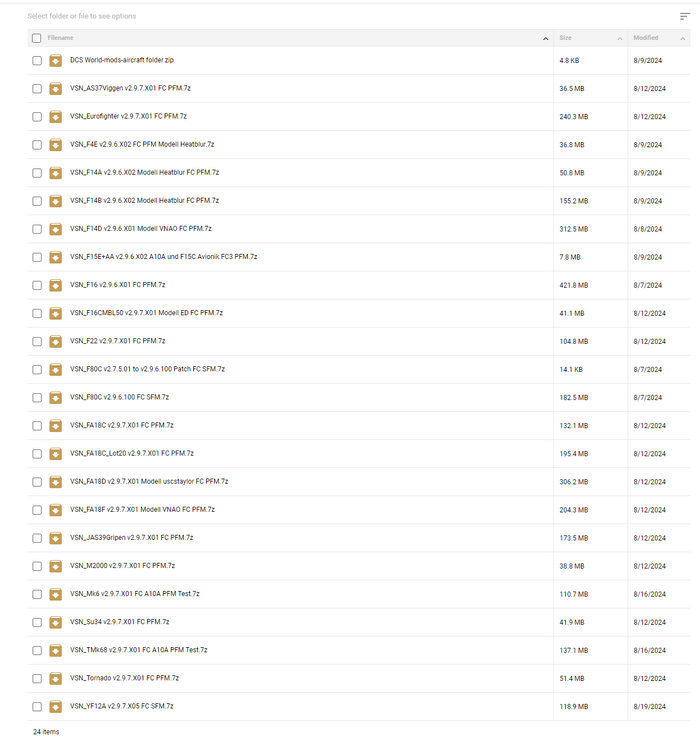Toggle Size column sort arrow
The width and height of the screenshot is (700, 750).
point(620,38)
